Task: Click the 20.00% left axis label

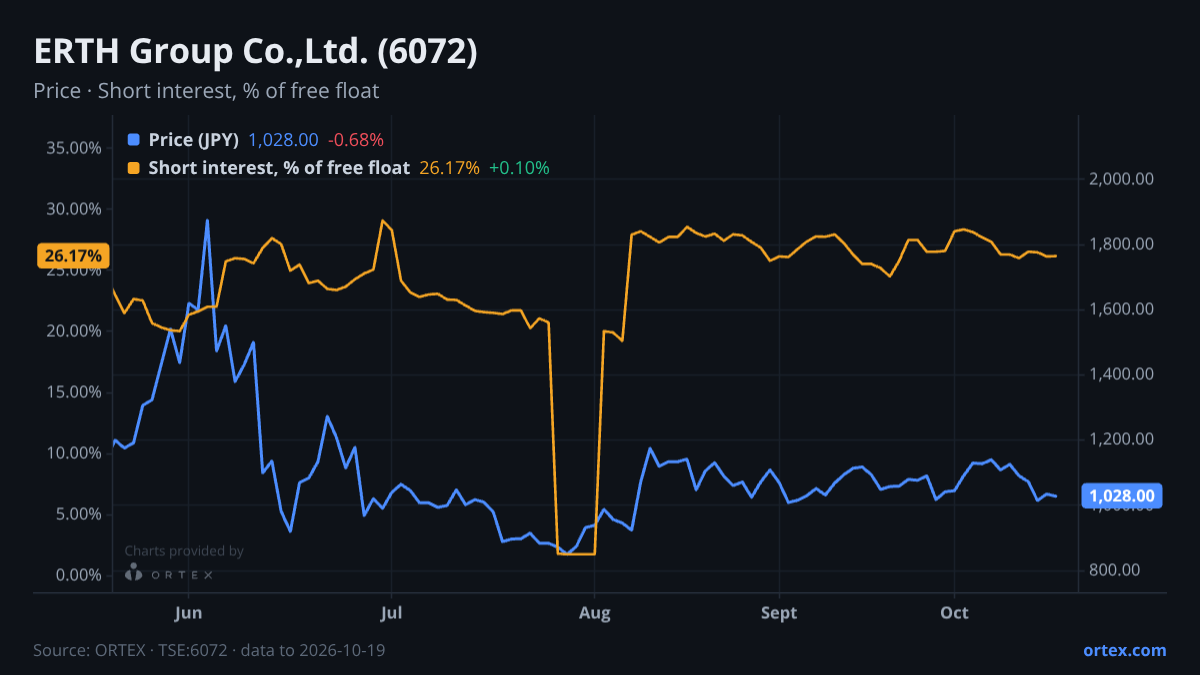Action: tap(74, 331)
